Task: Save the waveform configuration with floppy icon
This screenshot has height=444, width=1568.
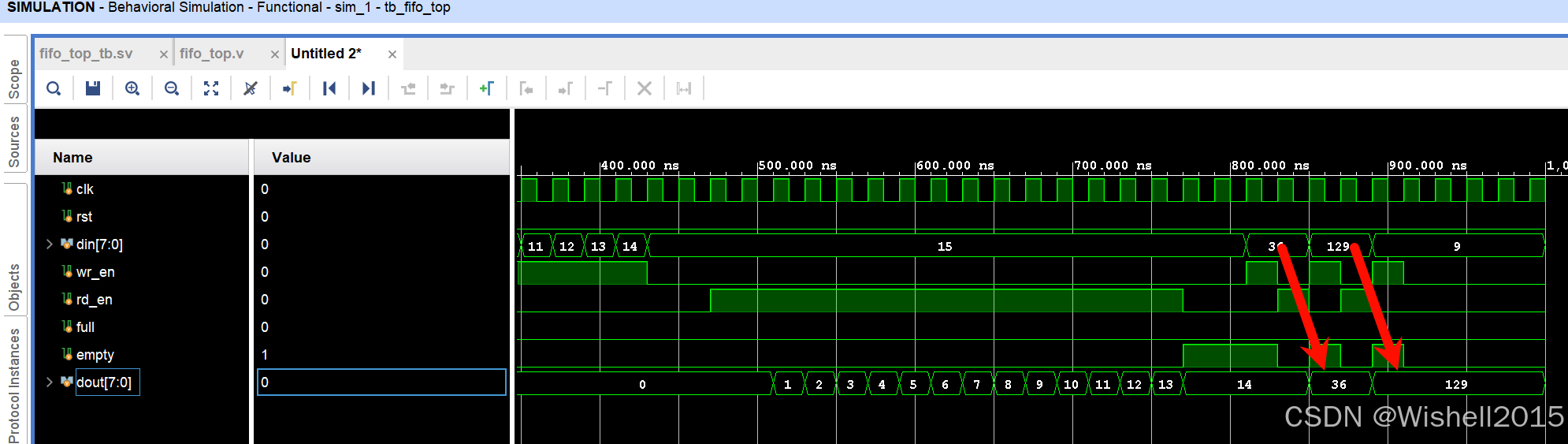Action: pos(93,88)
